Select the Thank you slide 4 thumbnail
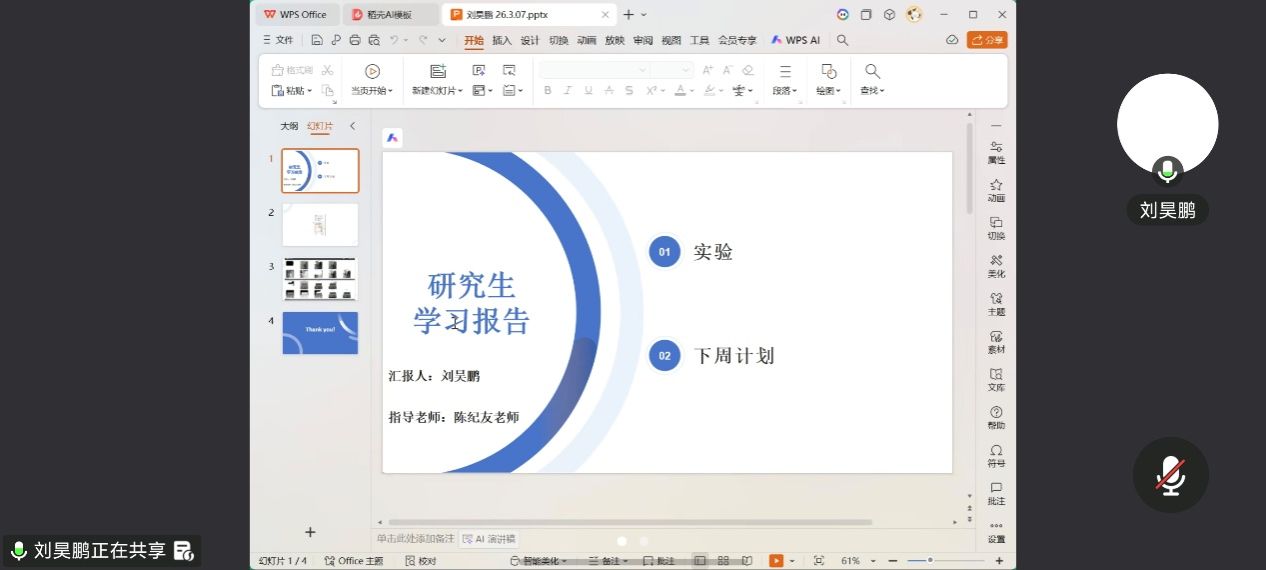 point(320,333)
